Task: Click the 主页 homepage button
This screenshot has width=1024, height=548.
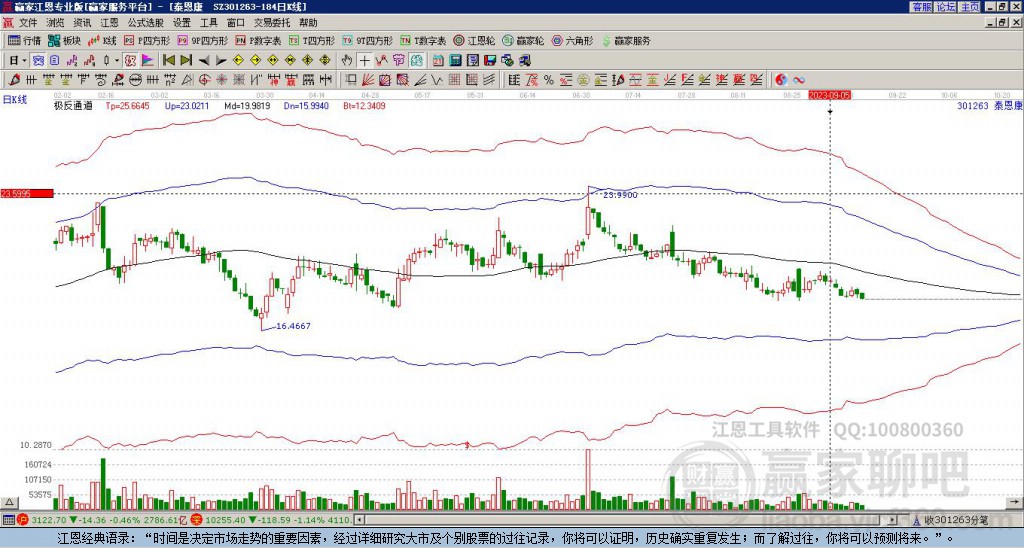Action: click(x=970, y=7)
